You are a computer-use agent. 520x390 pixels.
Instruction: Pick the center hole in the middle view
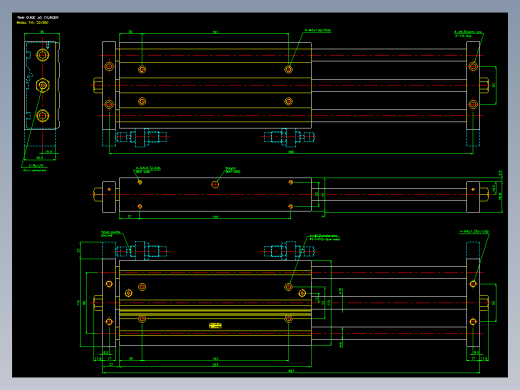pyautogui.click(x=215, y=184)
